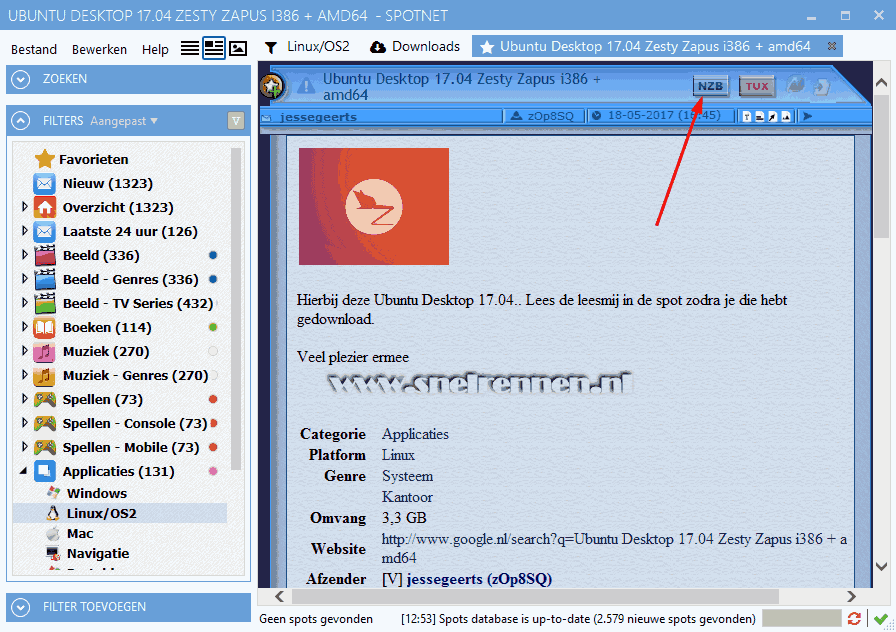Collapse the Applicaties (131) tree node
Image resolution: width=896 pixels, height=632 pixels.
tap(23, 471)
